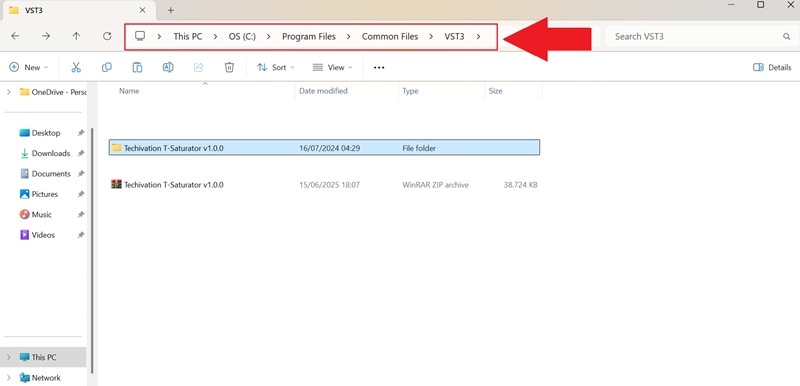
Task: Sort by the Size column header
Action: click(495, 91)
